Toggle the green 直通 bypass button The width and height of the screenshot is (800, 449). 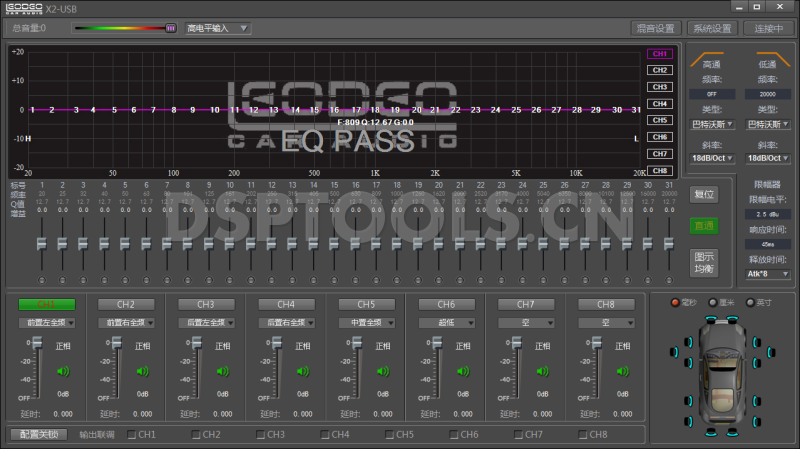click(x=704, y=226)
